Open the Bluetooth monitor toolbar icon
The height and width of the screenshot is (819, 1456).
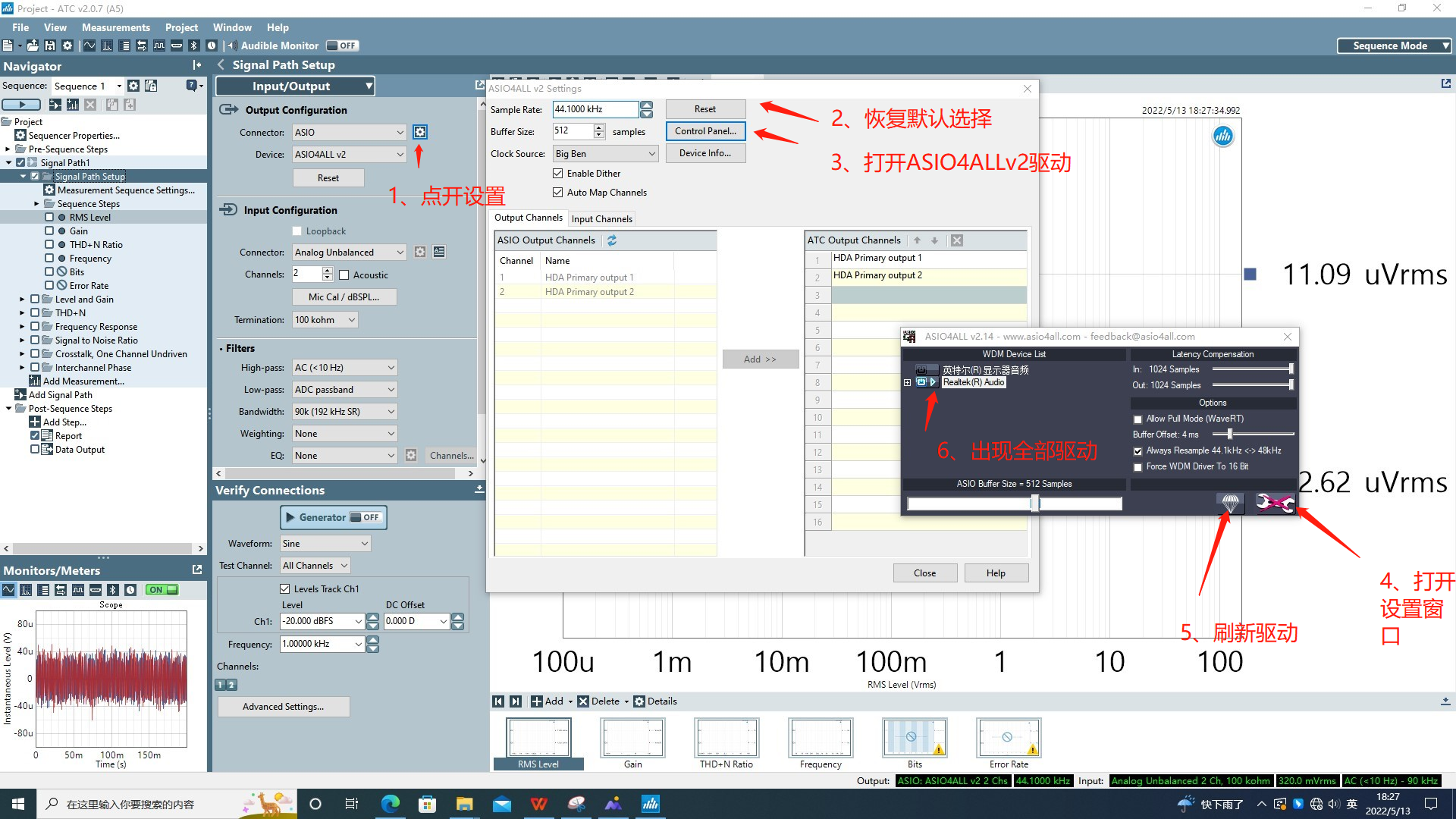[x=194, y=45]
